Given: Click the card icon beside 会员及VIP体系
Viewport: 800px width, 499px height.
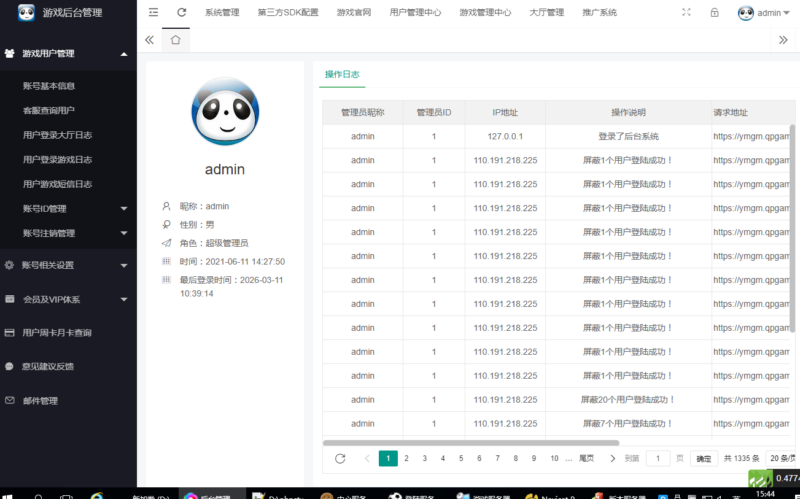Looking at the screenshot, I should [10, 299].
